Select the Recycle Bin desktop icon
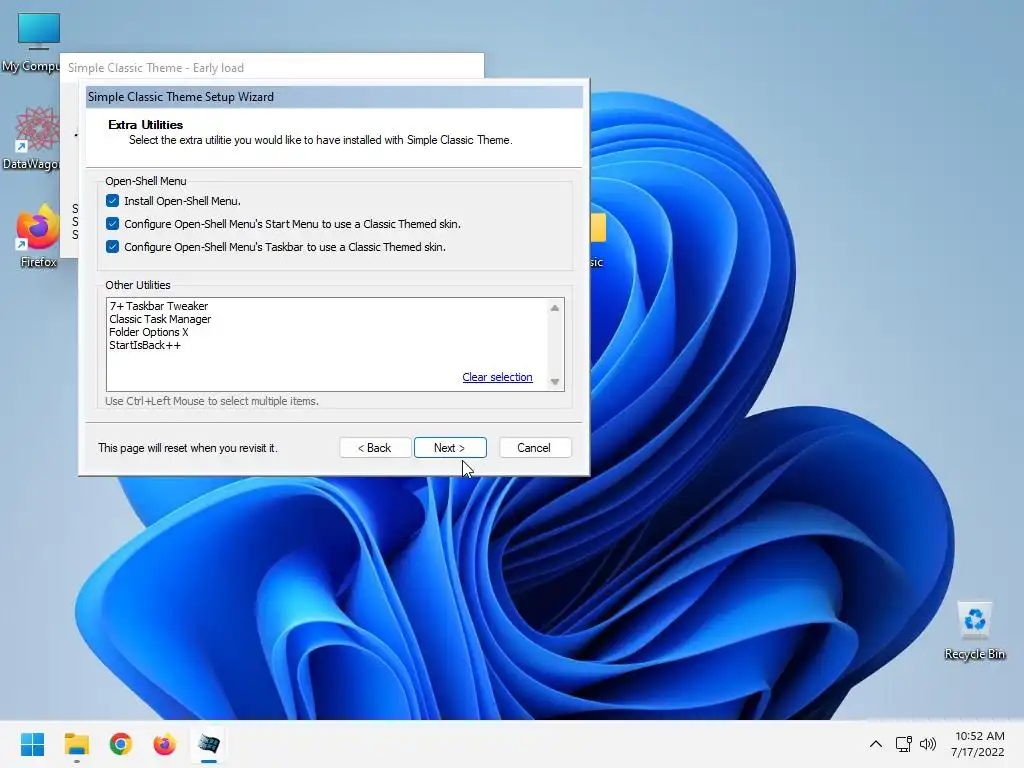Image resolution: width=1024 pixels, height=768 pixels. [x=974, y=630]
